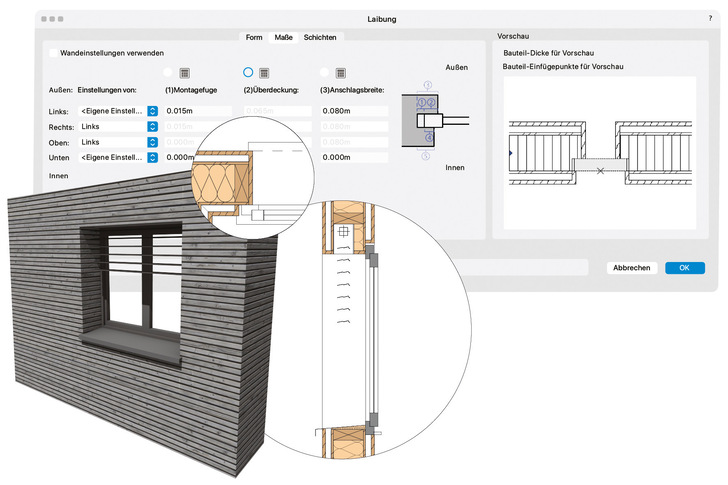
Task: Select the Montagefuge radio button
Action: click(x=169, y=73)
